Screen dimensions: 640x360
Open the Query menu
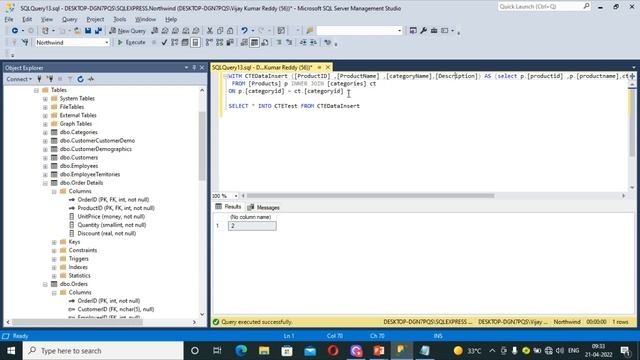[x=69, y=19]
